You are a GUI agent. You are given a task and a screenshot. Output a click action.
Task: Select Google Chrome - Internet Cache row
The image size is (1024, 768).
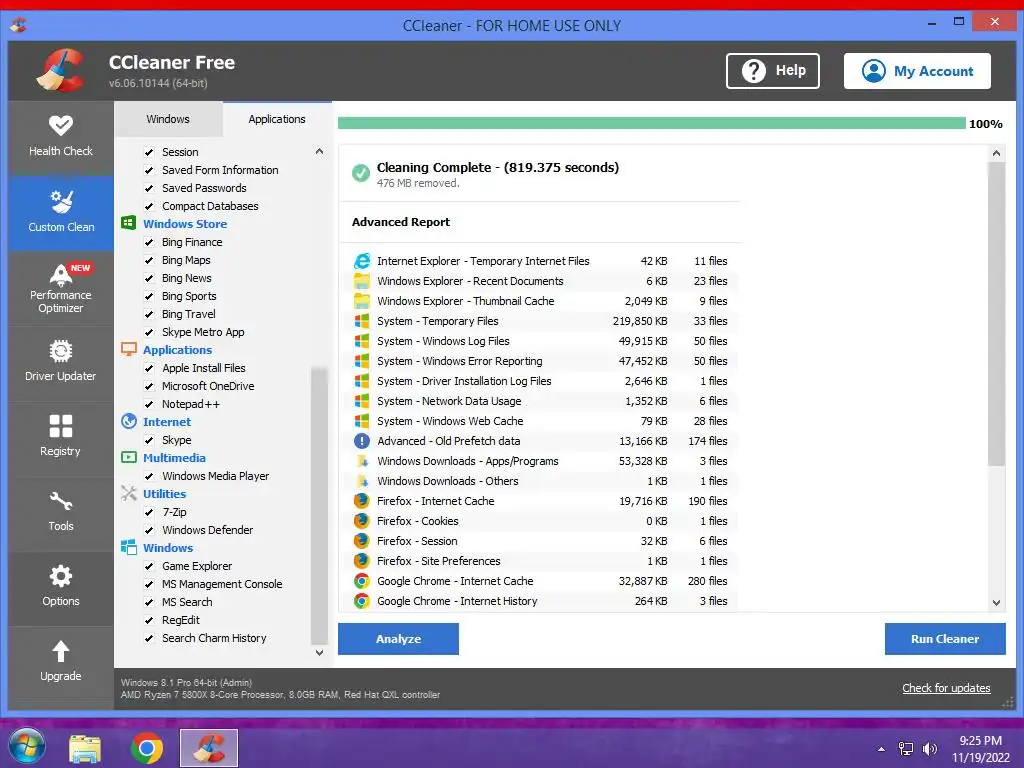tap(541, 581)
